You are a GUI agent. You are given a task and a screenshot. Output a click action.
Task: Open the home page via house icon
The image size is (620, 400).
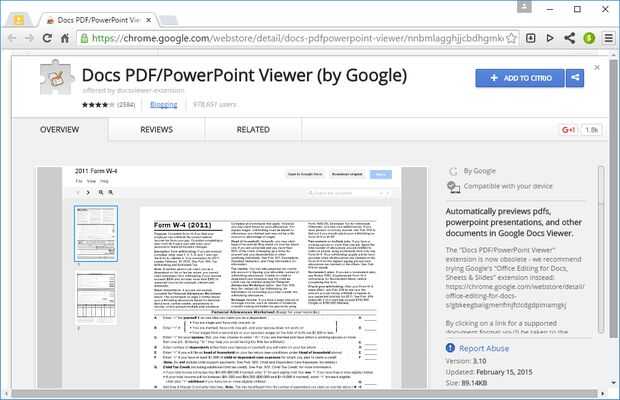pos(65,38)
